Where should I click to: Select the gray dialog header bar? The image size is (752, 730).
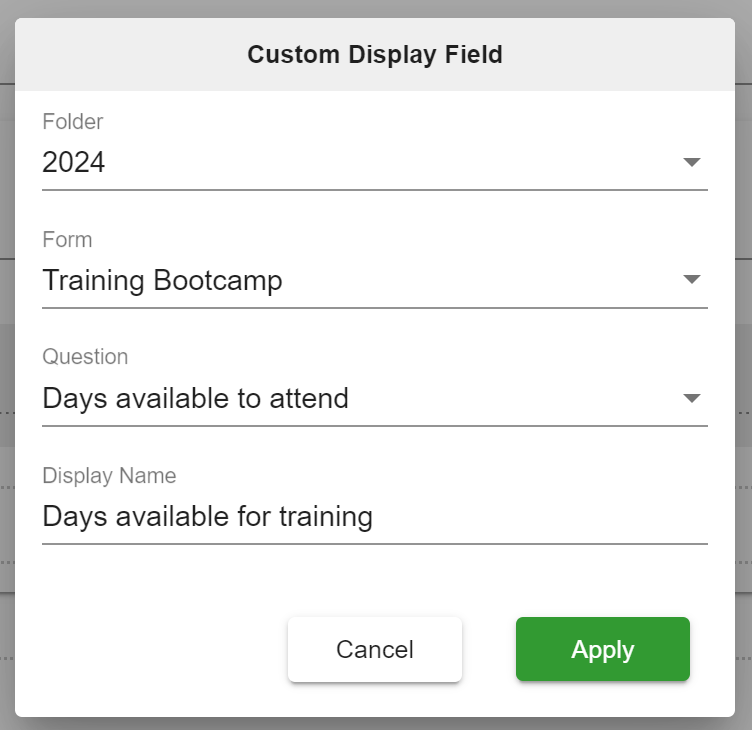click(x=375, y=54)
